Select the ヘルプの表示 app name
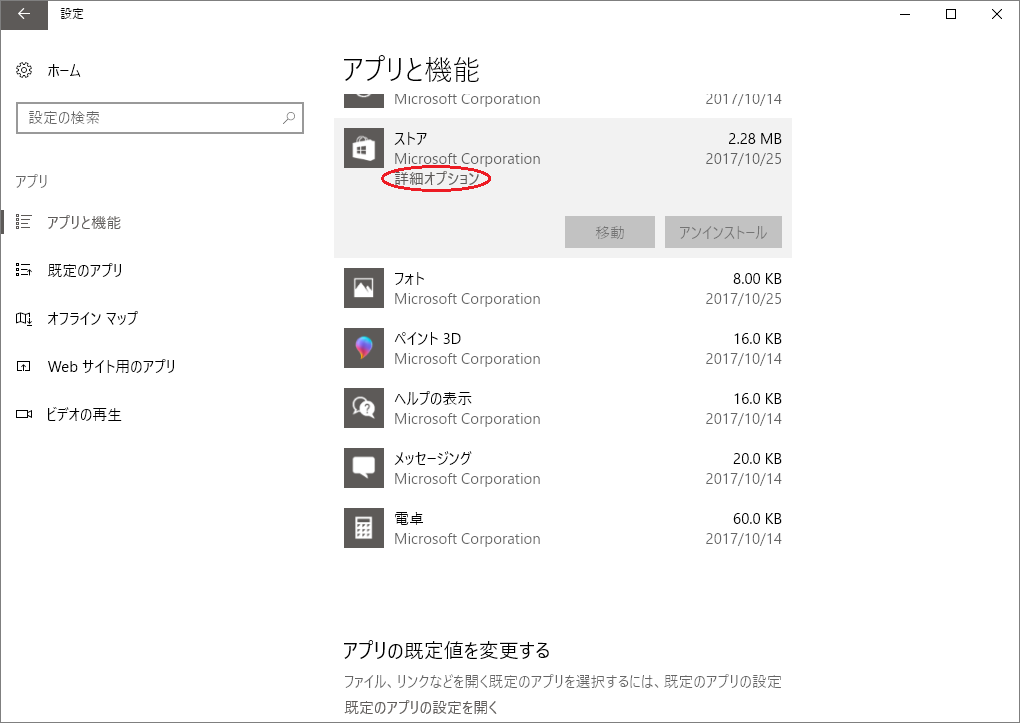 coord(433,398)
